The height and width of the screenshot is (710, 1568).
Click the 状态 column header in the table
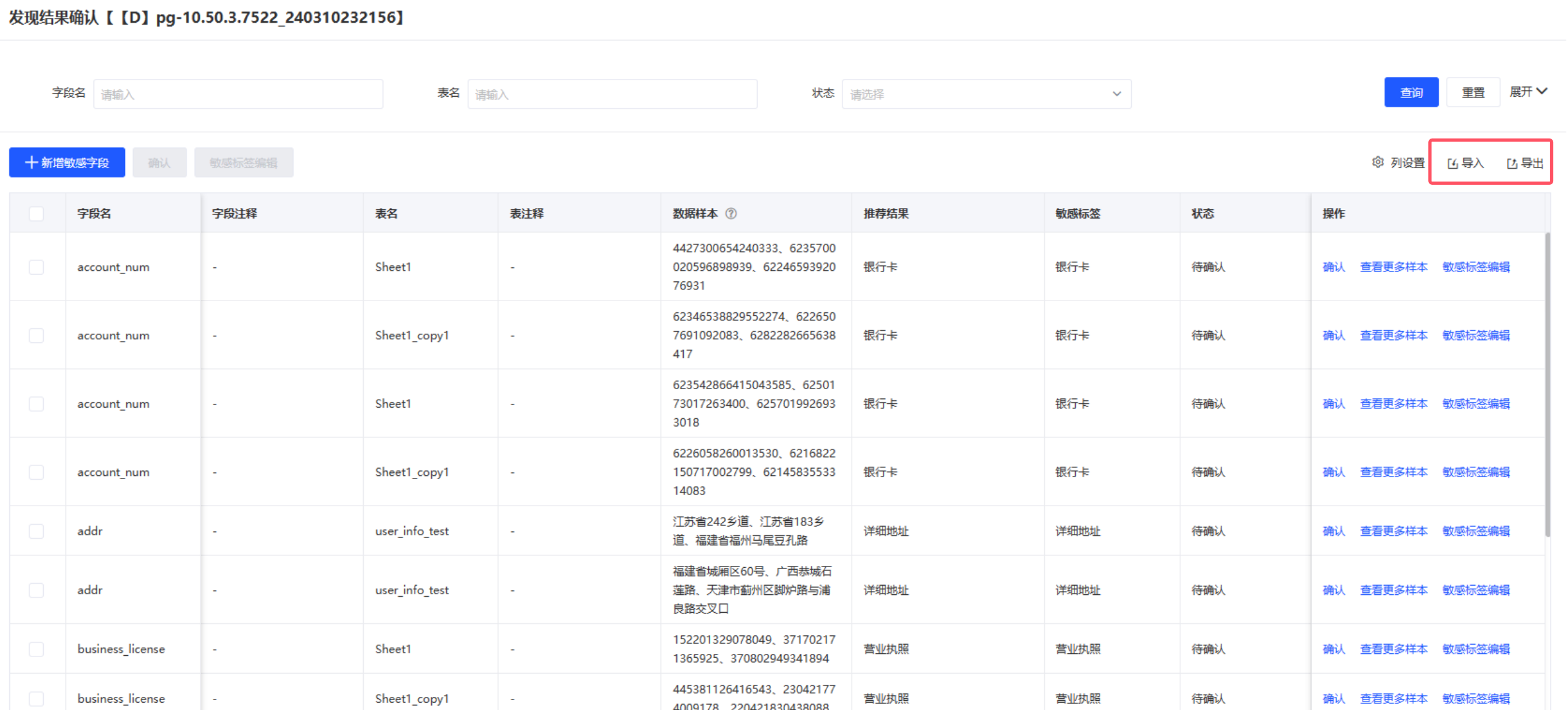1202,214
